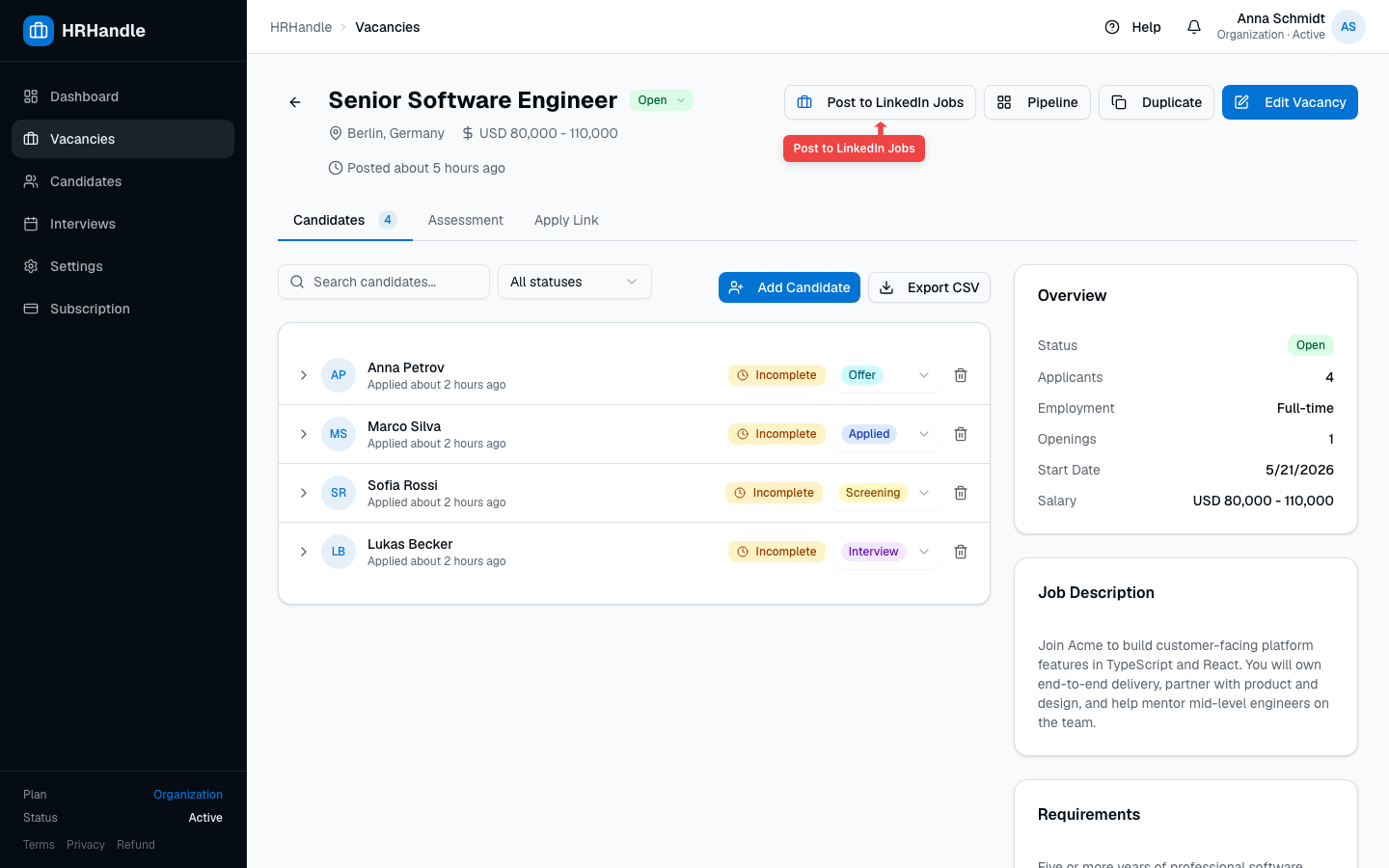Delete Lukas Becker with trash icon

[x=961, y=552]
